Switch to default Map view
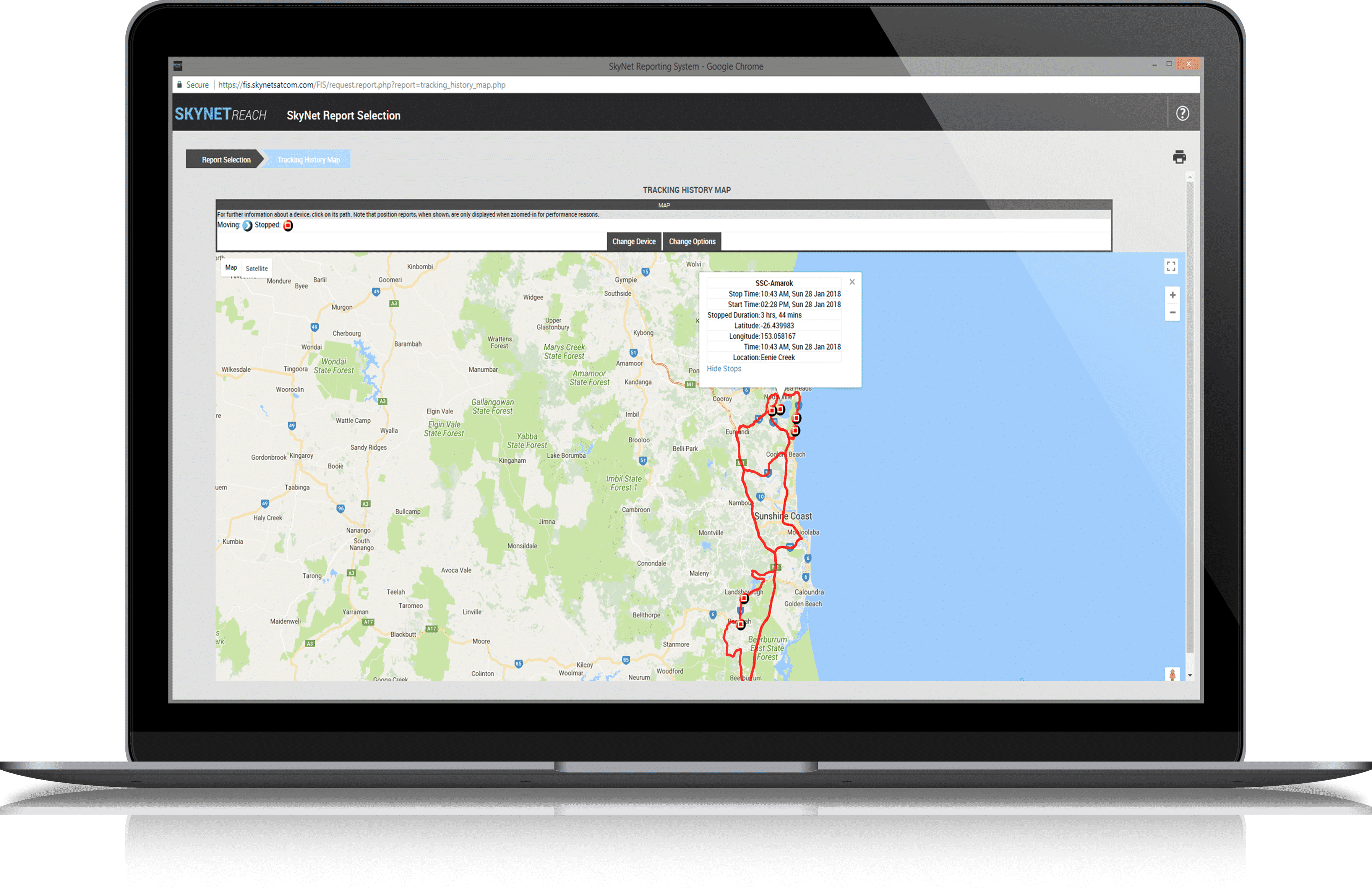Image resolution: width=1372 pixels, height=888 pixels. coord(231,267)
